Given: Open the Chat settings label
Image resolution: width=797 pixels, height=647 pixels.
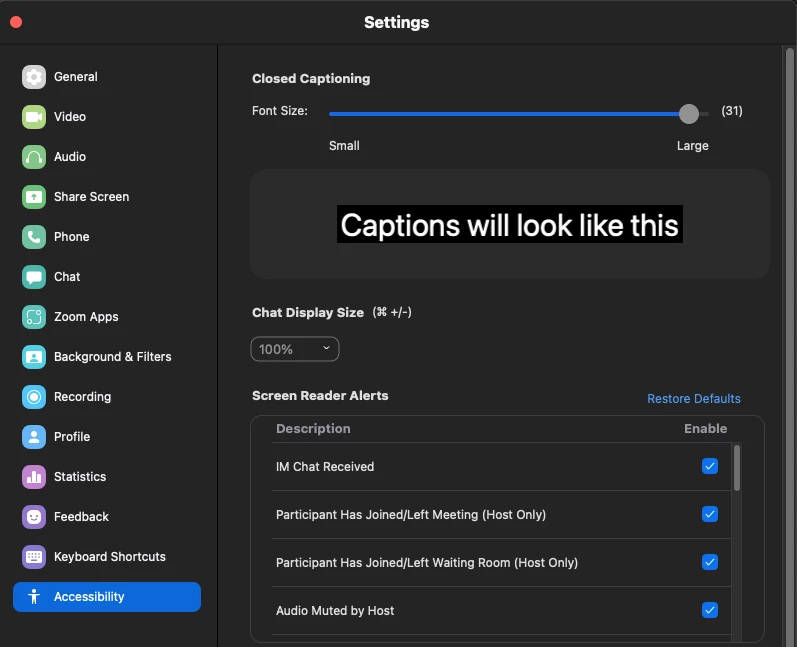Looking at the screenshot, I should click(67, 277).
